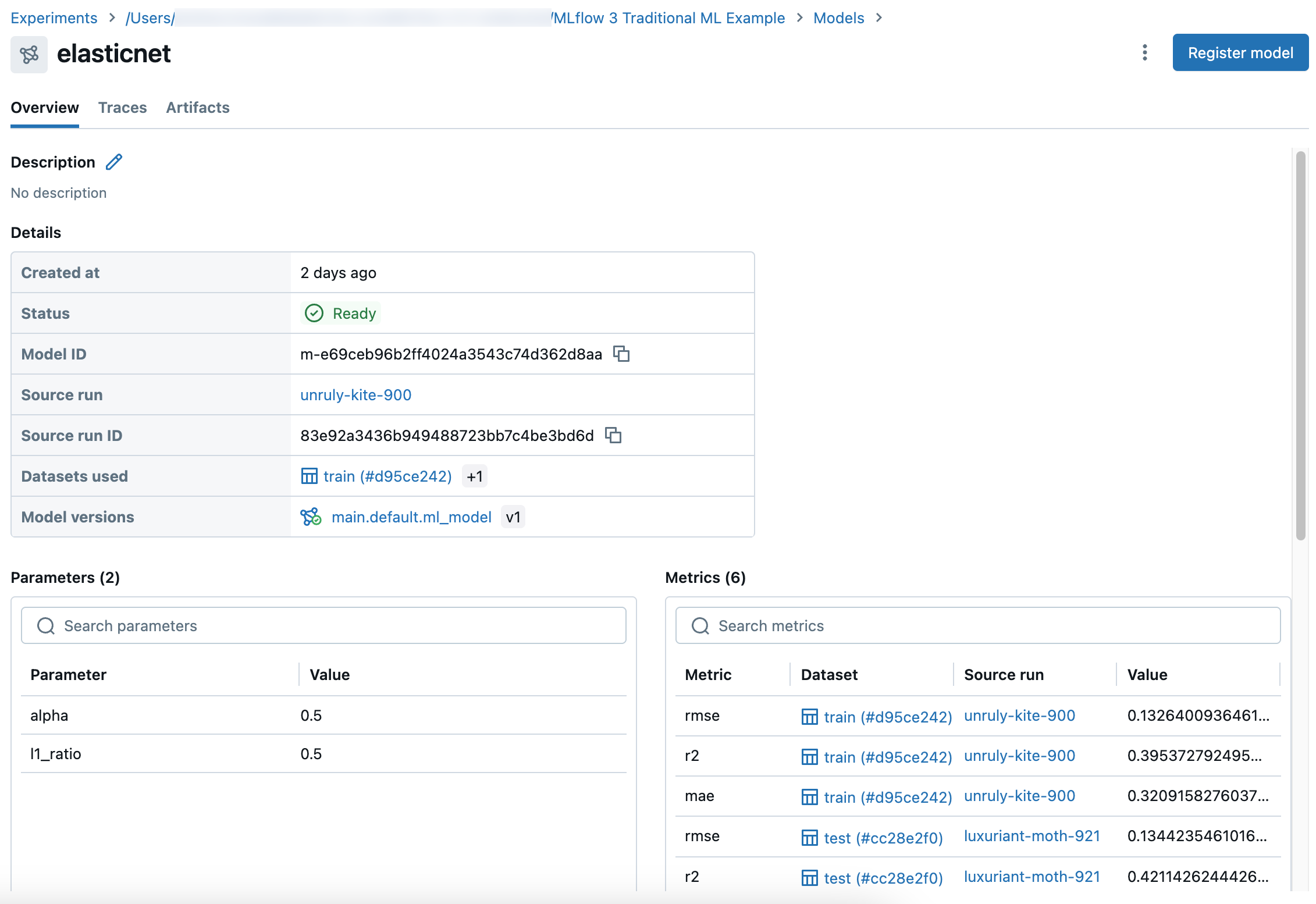
Task: Copy the Model ID value
Action: pyautogui.click(x=621, y=354)
